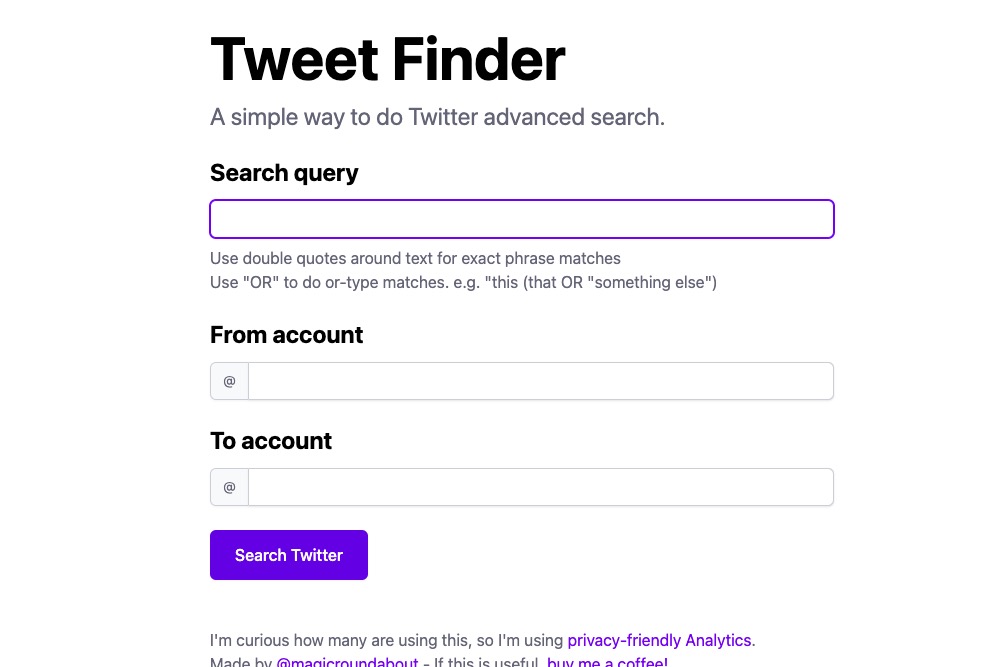Image resolution: width=1000 pixels, height=667 pixels.
Task: Click the double quotes hint text
Action: click(x=415, y=258)
